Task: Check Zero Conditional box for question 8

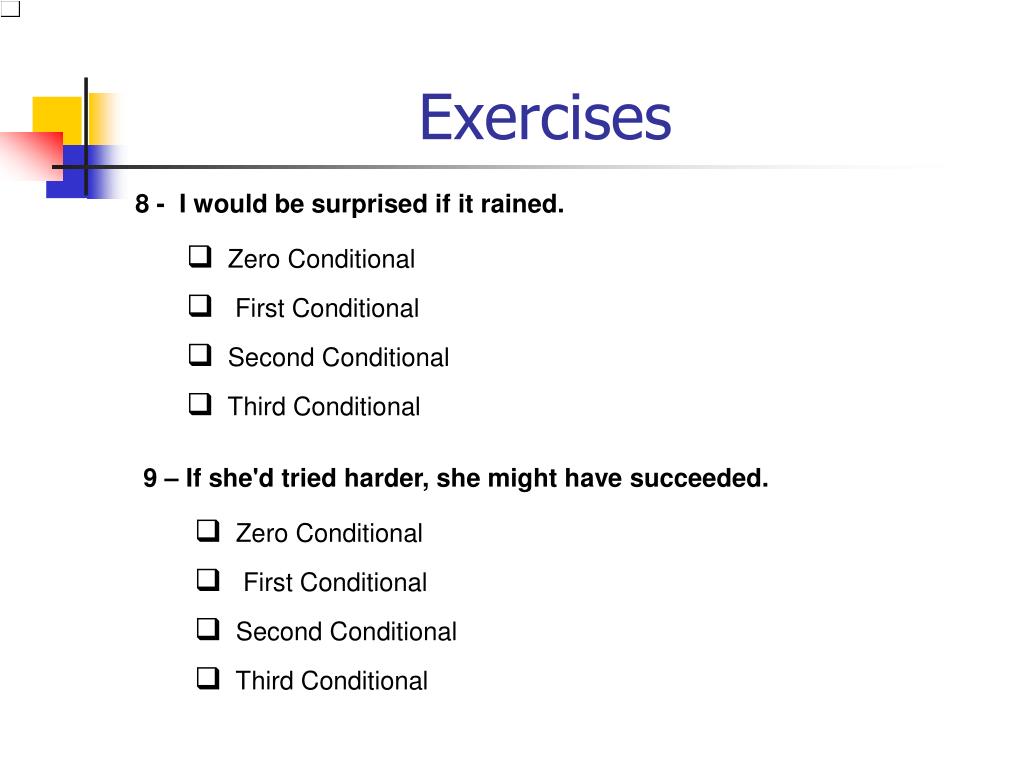Action: (x=200, y=257)
